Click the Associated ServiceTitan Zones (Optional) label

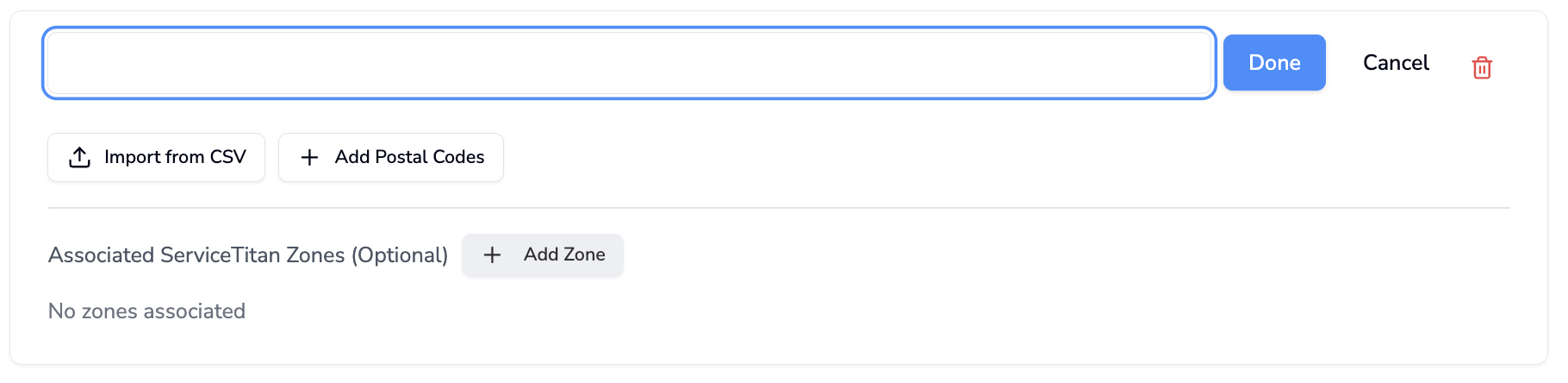[x=248, y=255]
